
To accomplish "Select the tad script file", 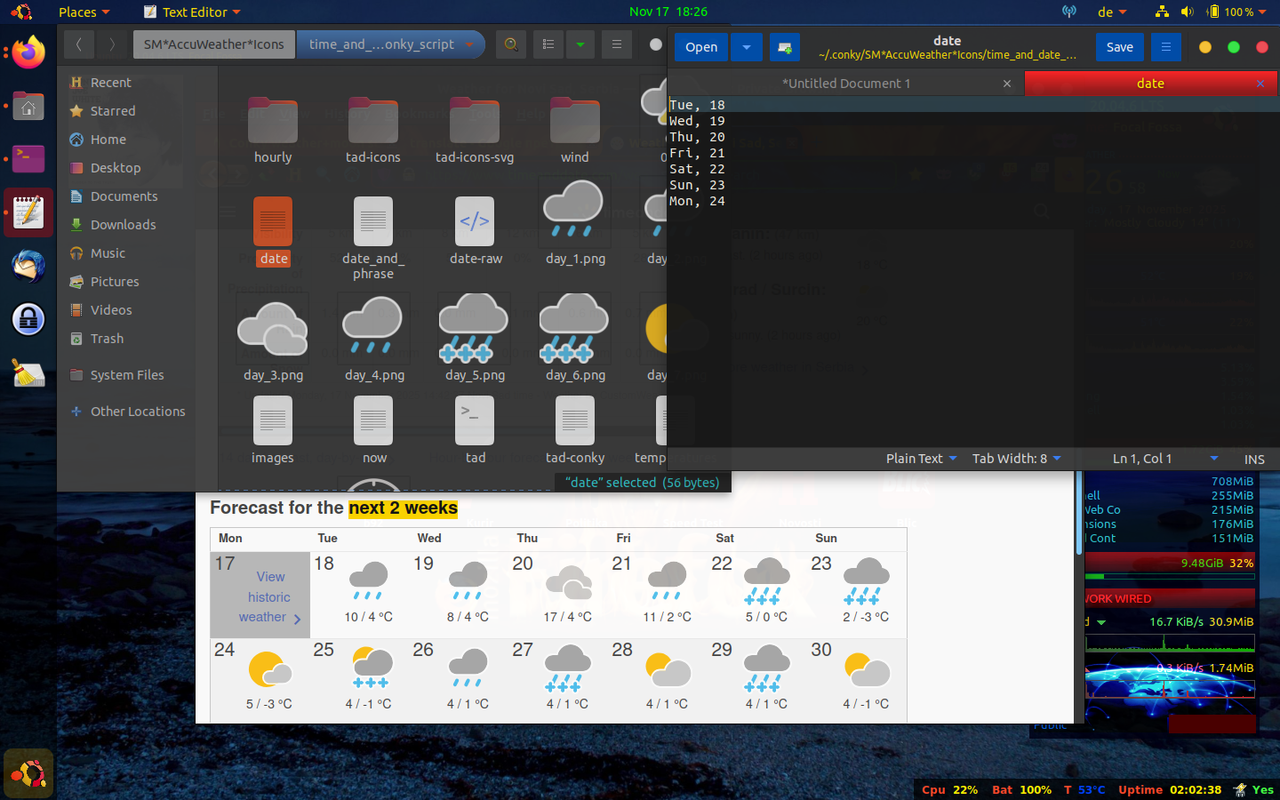I will 475,430.
